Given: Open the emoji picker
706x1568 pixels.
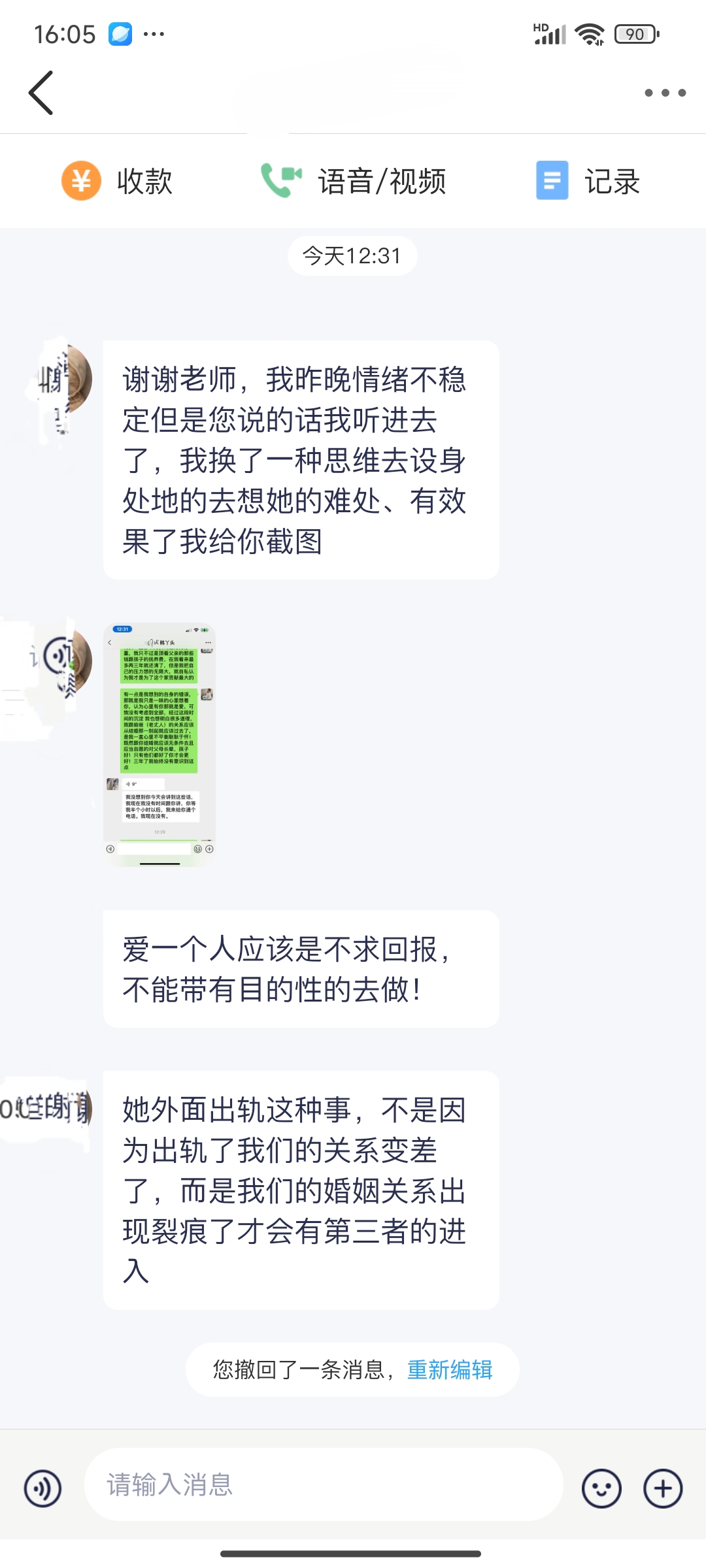Looking at the screenshot, I should pyautogui.click(x=601, y=1489).
